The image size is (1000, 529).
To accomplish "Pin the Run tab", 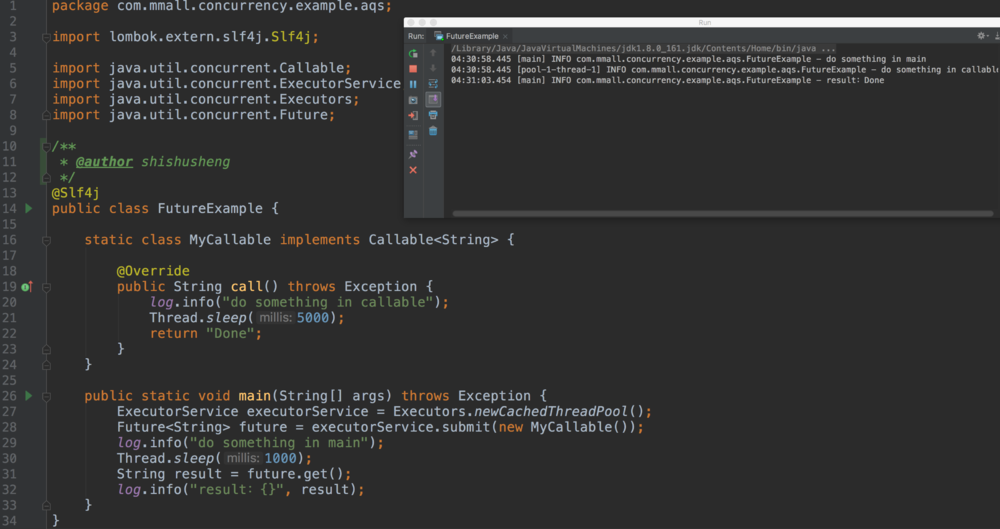I will (413, 154).
